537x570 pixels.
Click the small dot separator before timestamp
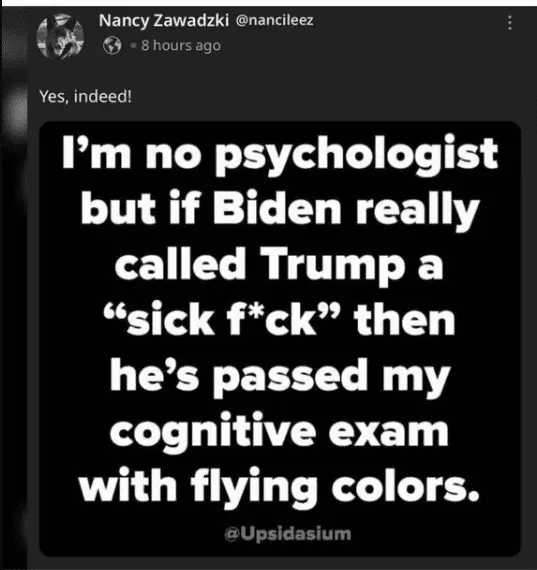point(133,46)
